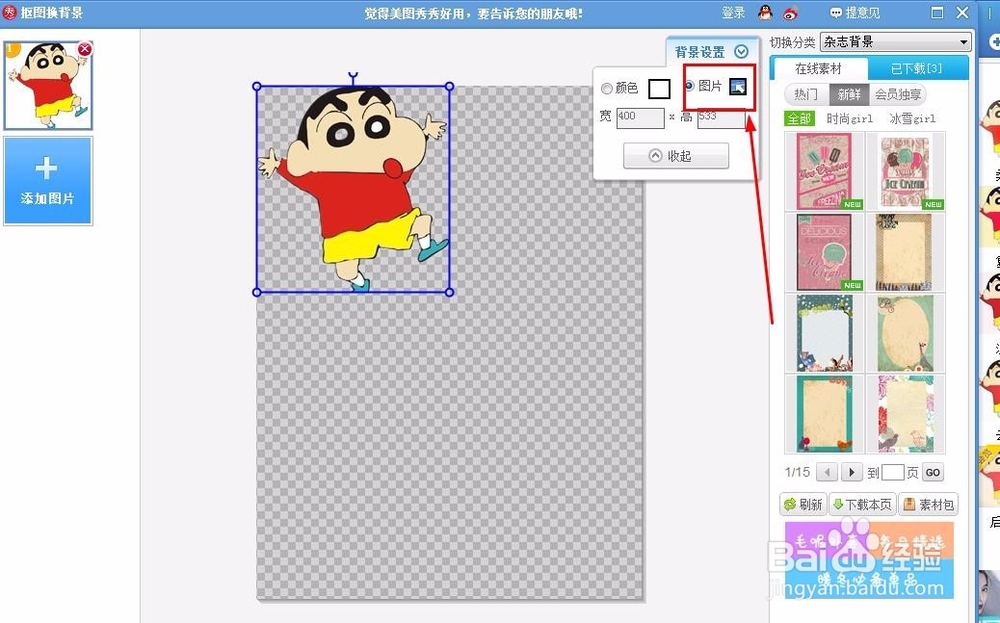Choose the 冰雪girl category tag
The width and height of the screenshot is (1000, 623).
click(913, 119)
